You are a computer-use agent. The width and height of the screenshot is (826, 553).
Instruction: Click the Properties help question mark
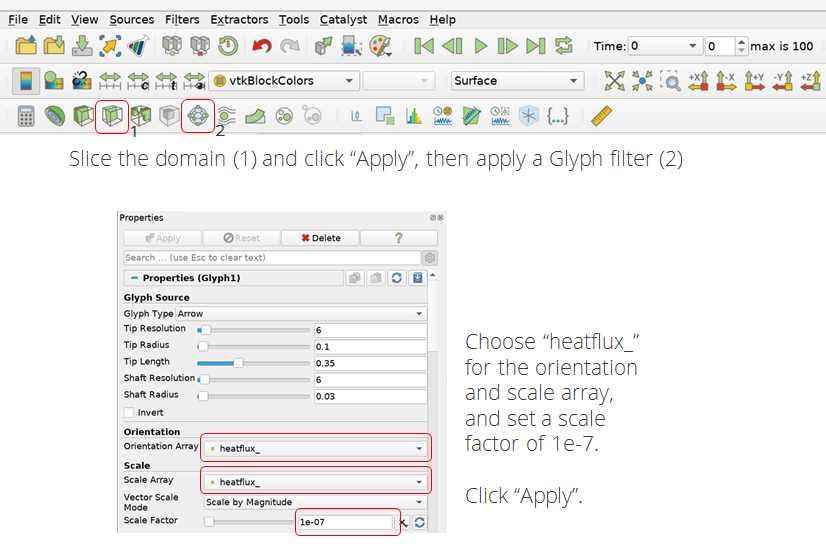(x=398, y=238)
